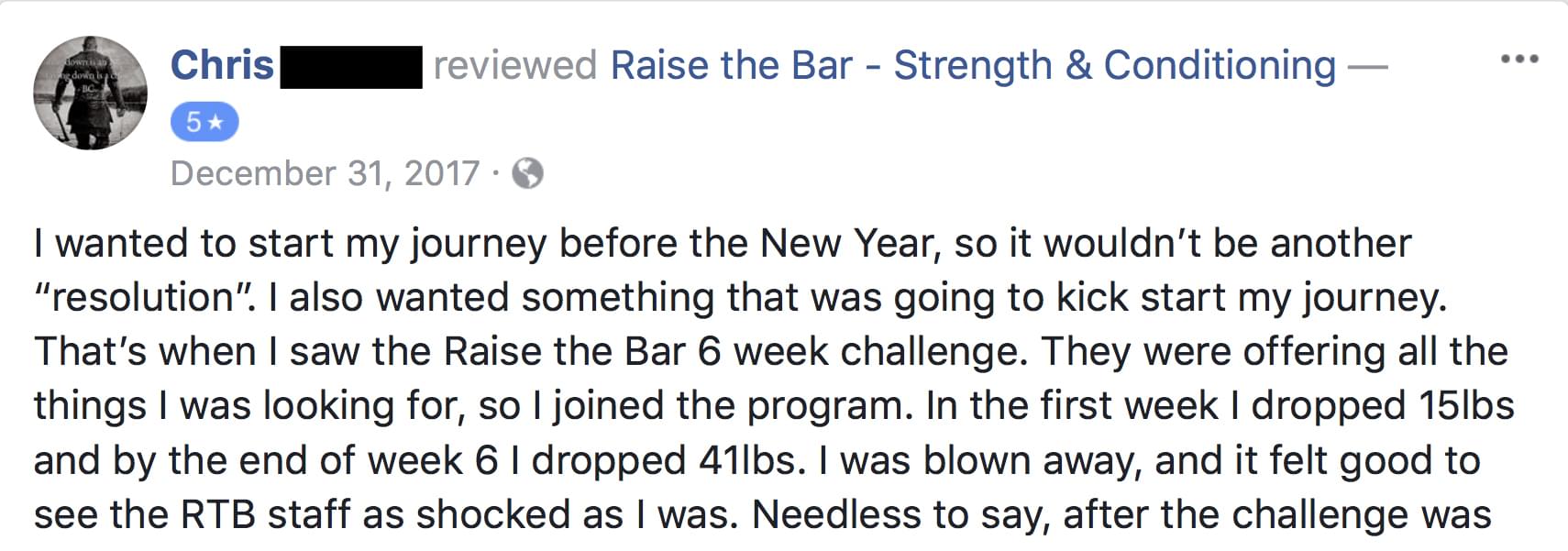Click the white star inside the rating badge

point(215,122)
